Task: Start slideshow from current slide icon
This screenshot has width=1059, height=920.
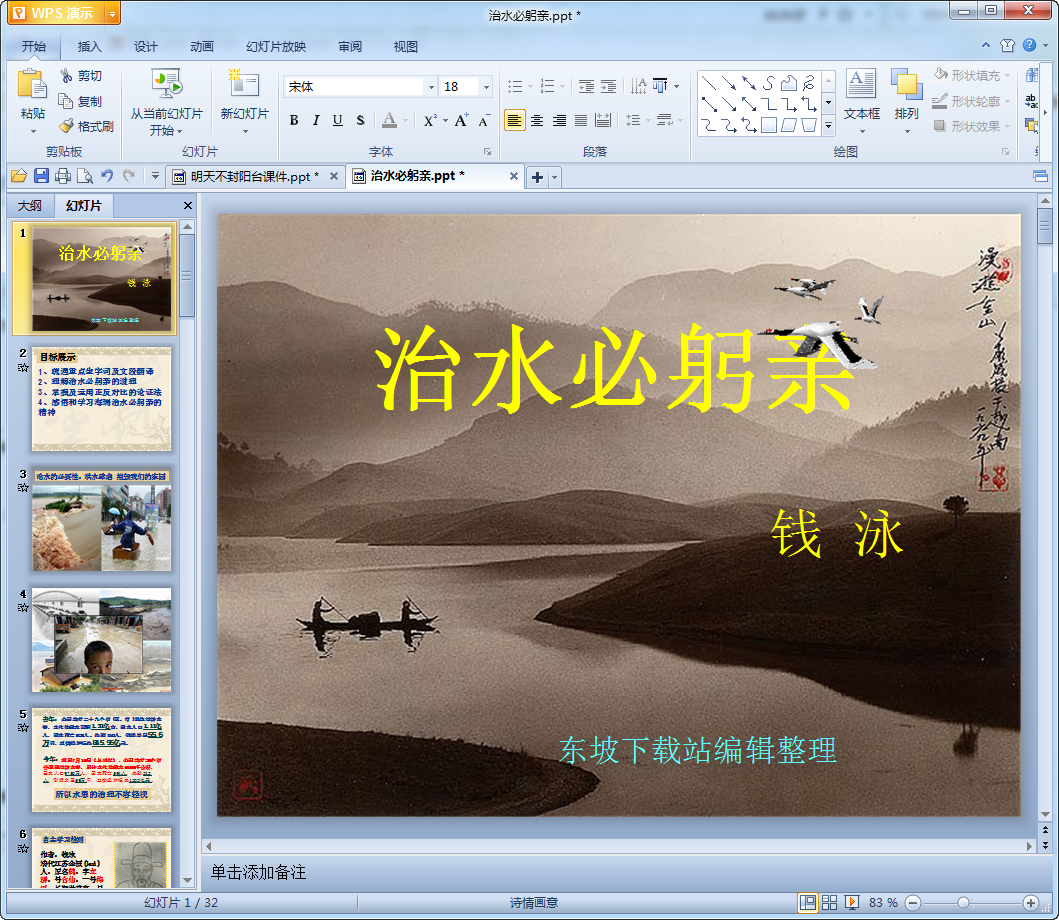Action: tap(166, 84)
